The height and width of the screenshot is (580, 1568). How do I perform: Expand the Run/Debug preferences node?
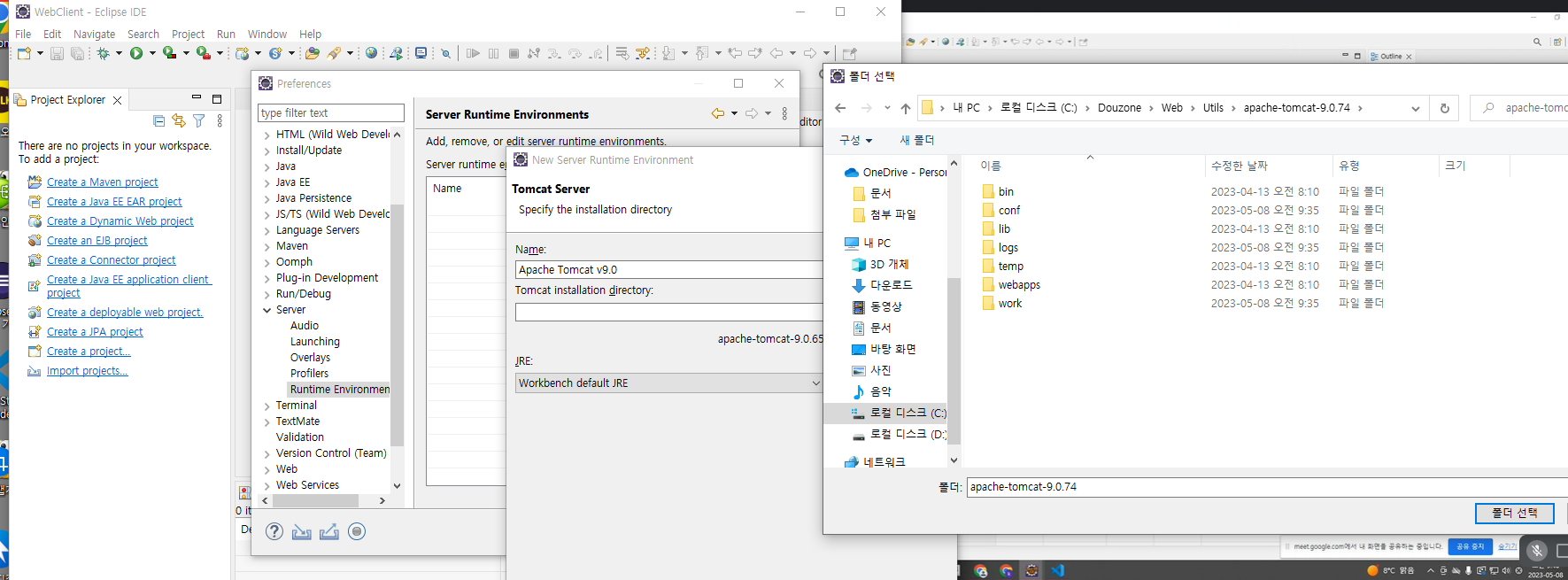coord(267,294)
